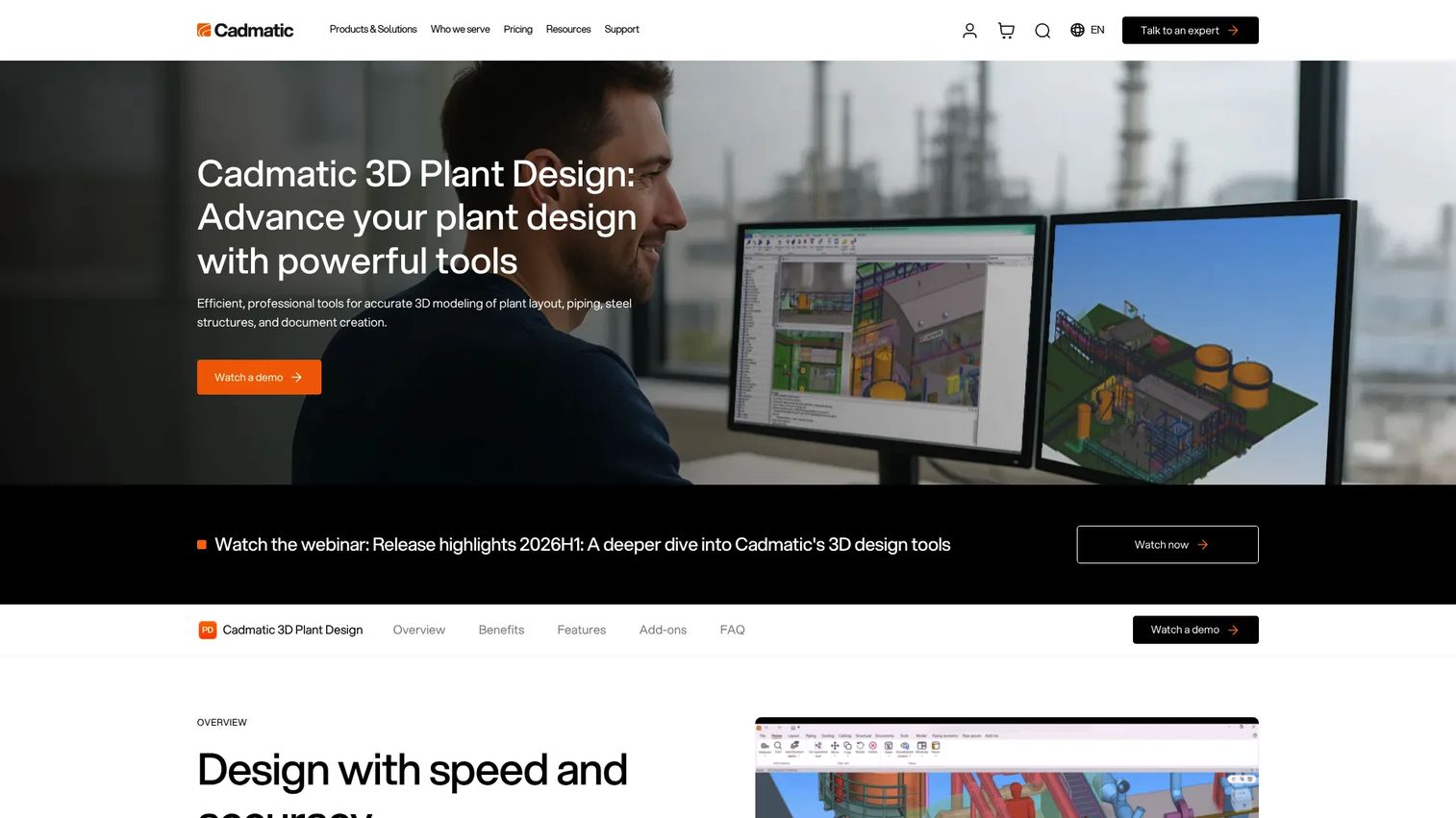Click the search magnifier icon

coord(1042,31)
